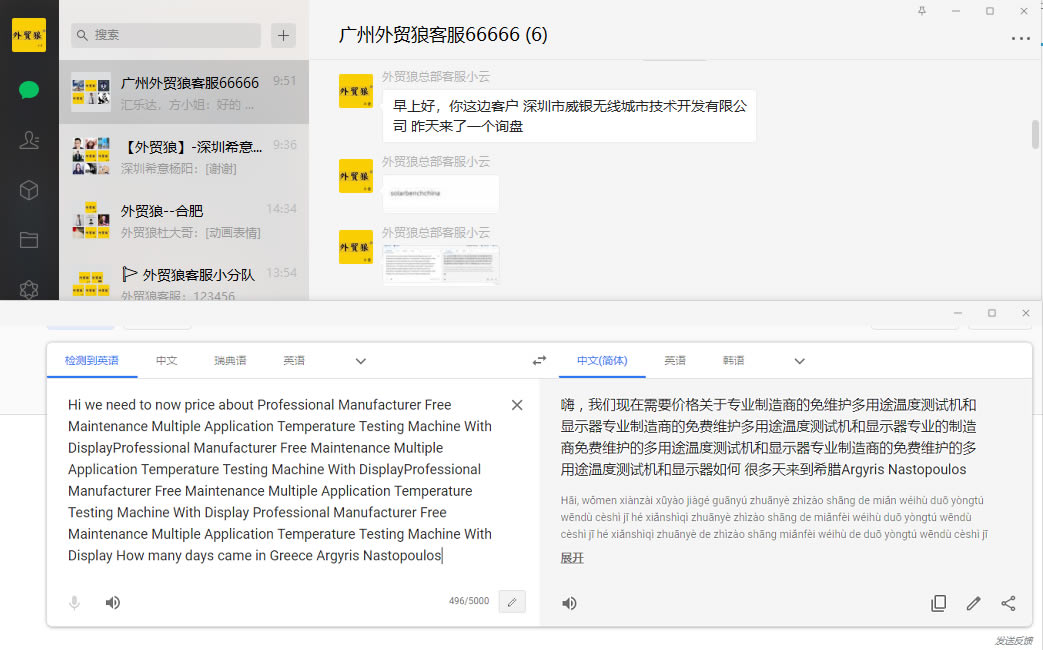Swap the translation languages
This screenshot has height=650, width=1043.
pyautogui.click(x=539, y=361)
